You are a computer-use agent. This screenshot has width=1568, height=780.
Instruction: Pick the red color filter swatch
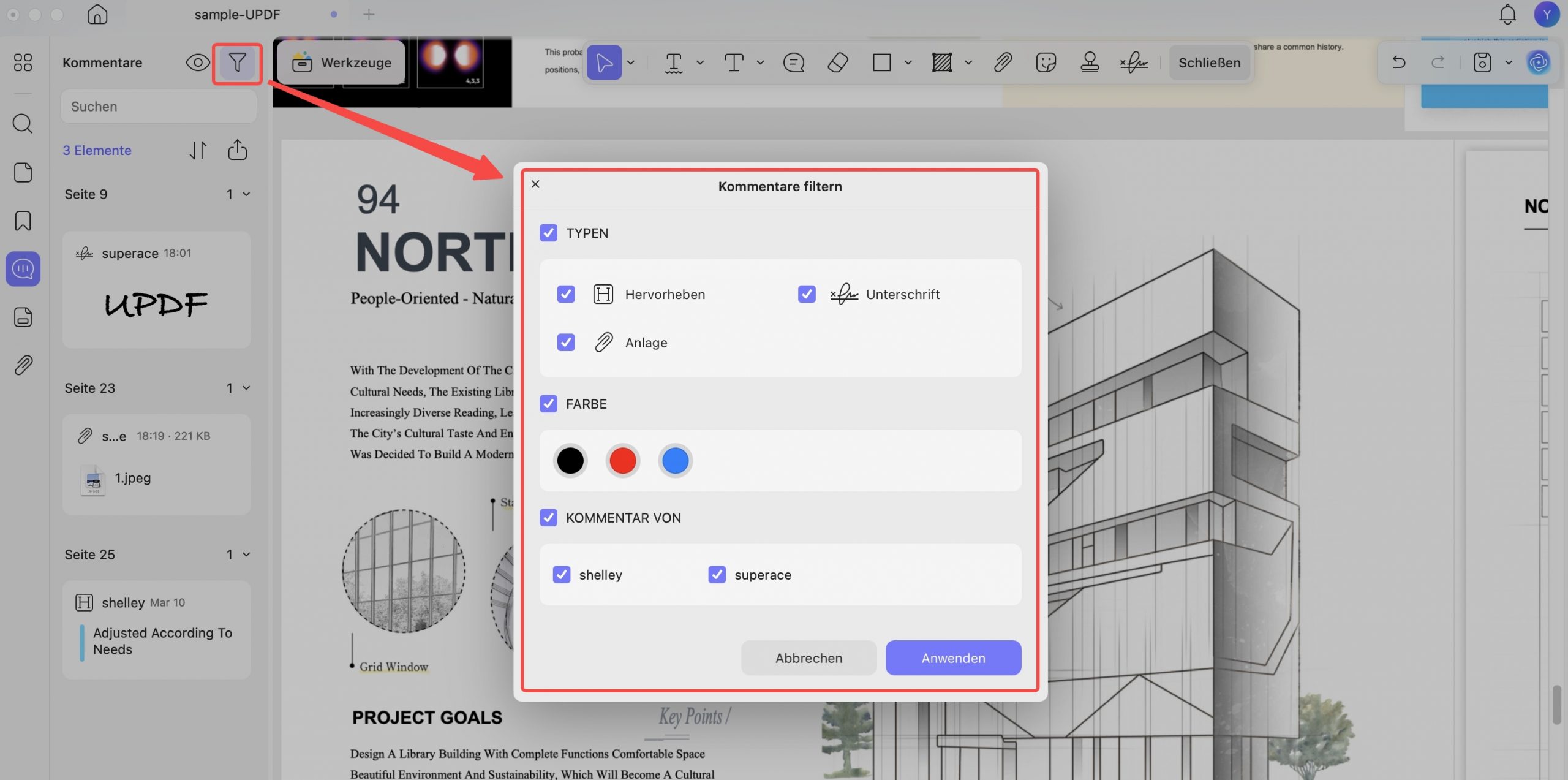622,461
